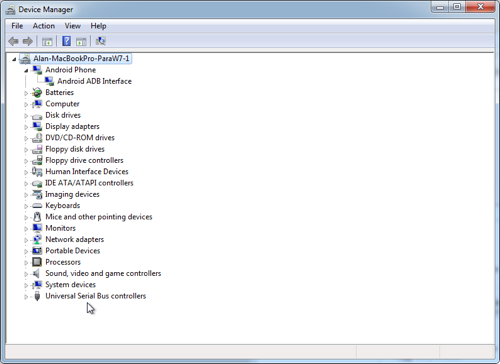500x364 pixels.
Task: Click the Show/Hide Console Tree toolbar icon
Action: point(47,42)
